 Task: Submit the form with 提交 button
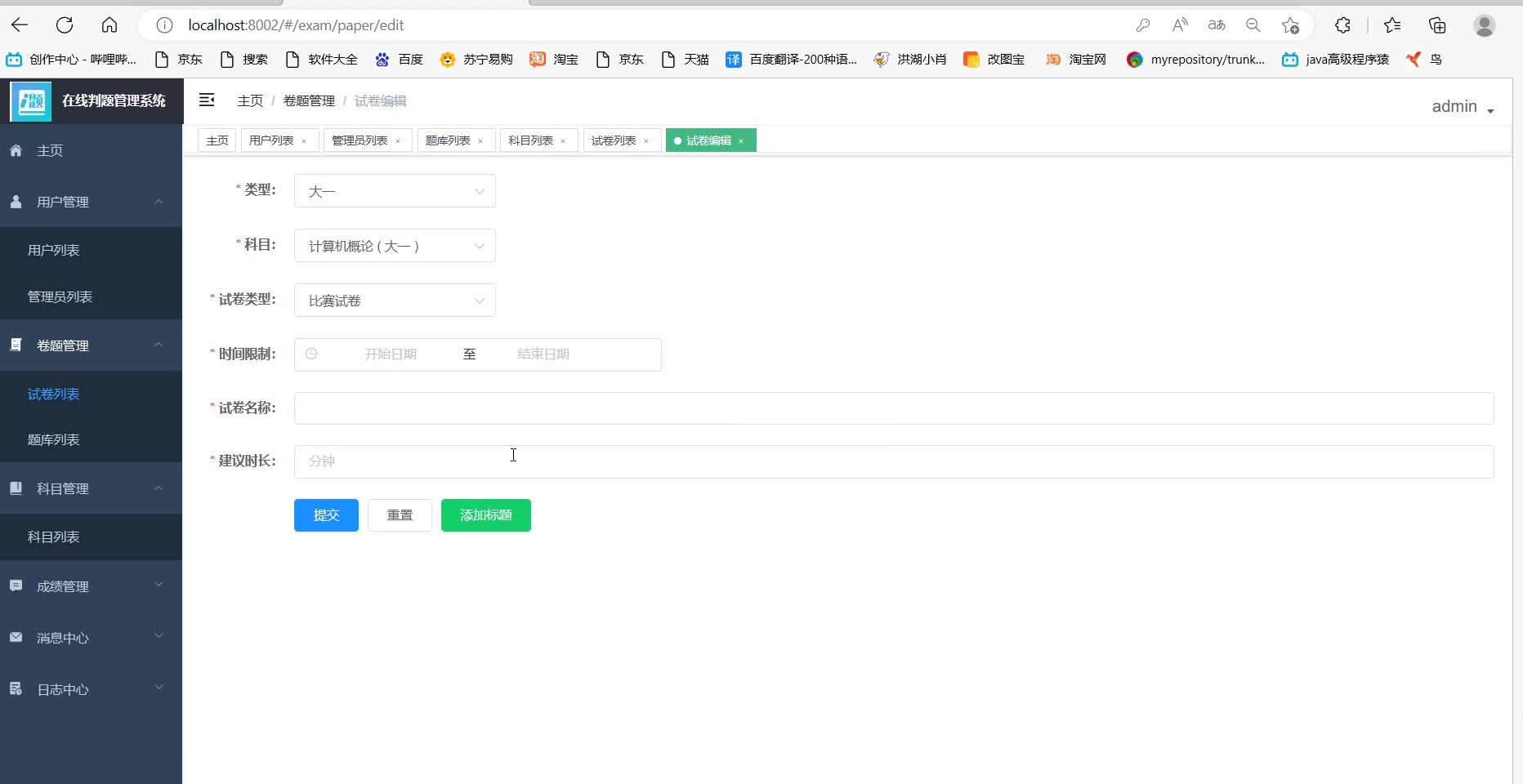[326, 515]
